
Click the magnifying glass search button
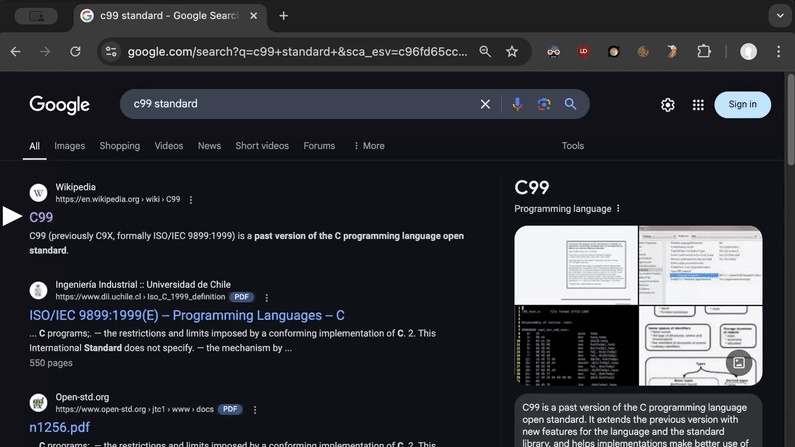pos(571,104)
